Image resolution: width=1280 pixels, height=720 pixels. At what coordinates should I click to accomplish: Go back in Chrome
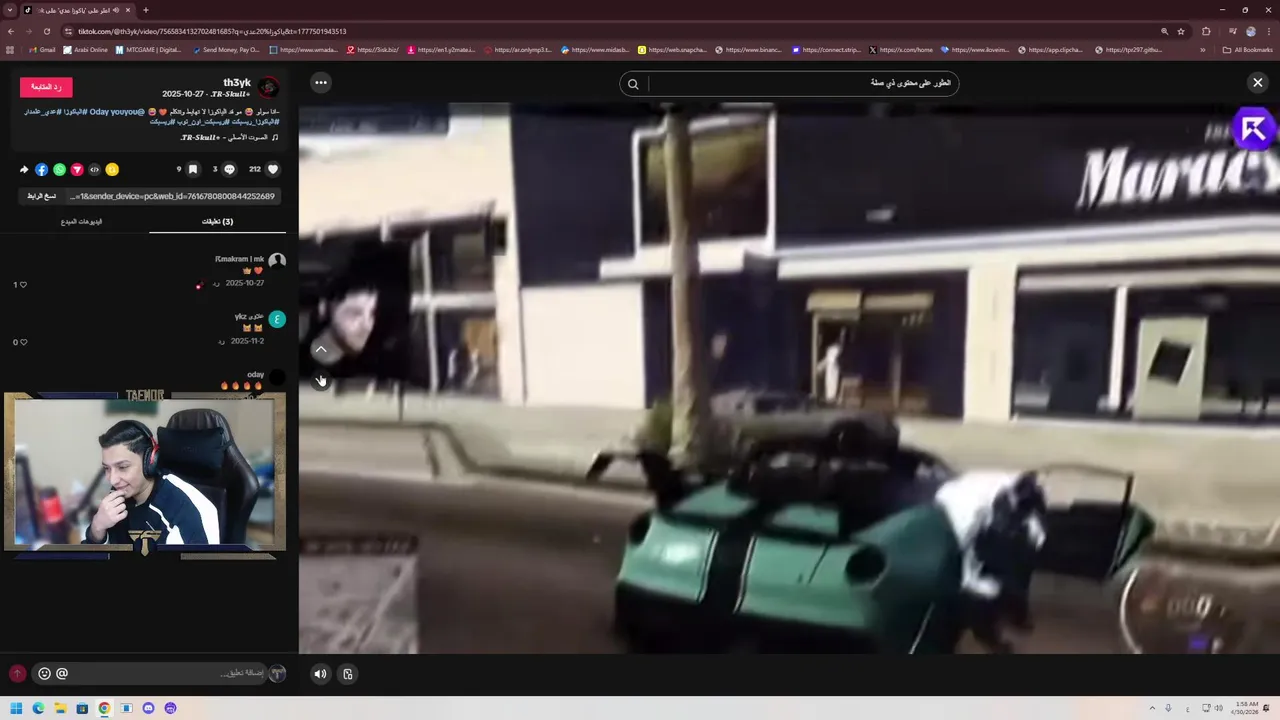(x=10, y=31)
